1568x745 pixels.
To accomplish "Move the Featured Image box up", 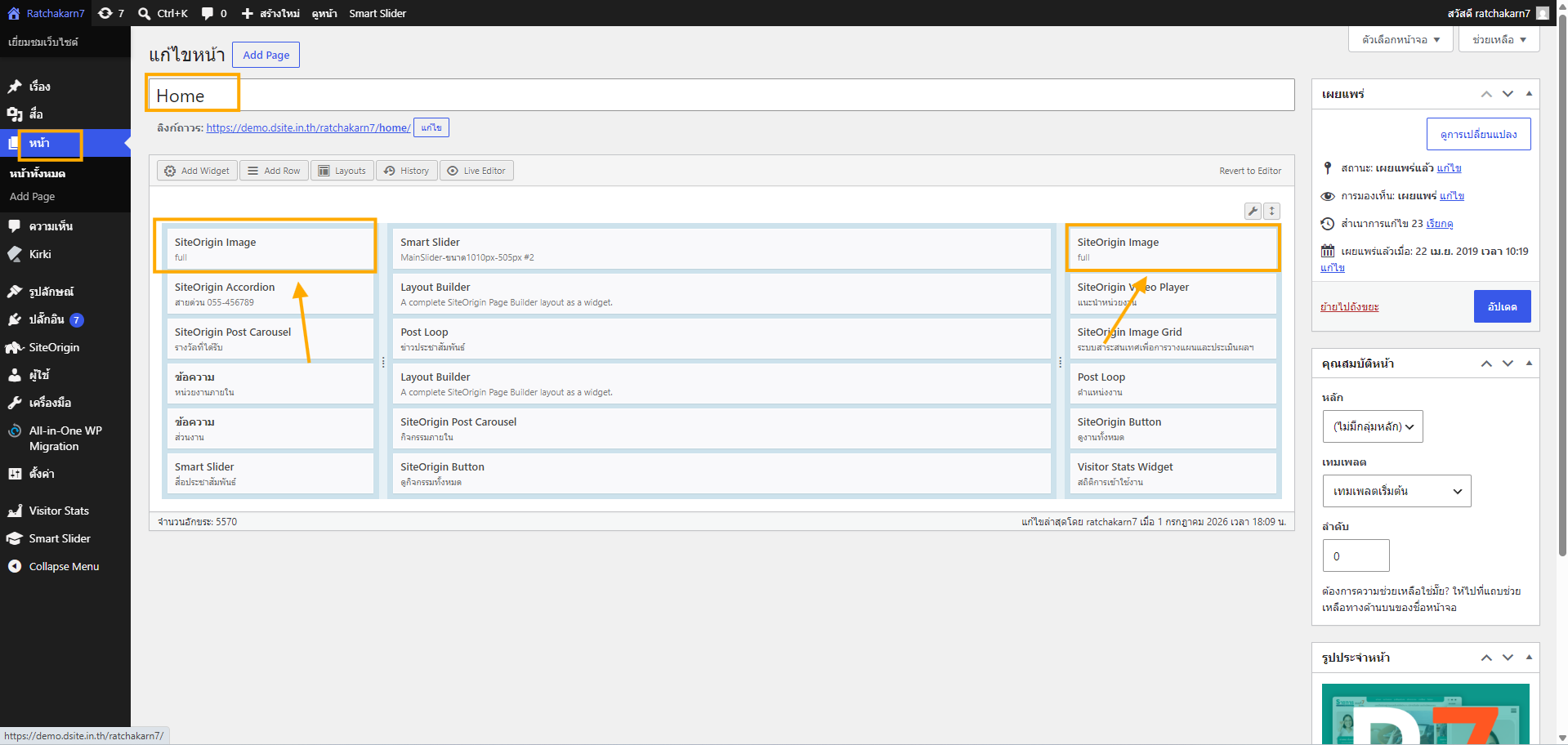I will tap(1486, 658).
